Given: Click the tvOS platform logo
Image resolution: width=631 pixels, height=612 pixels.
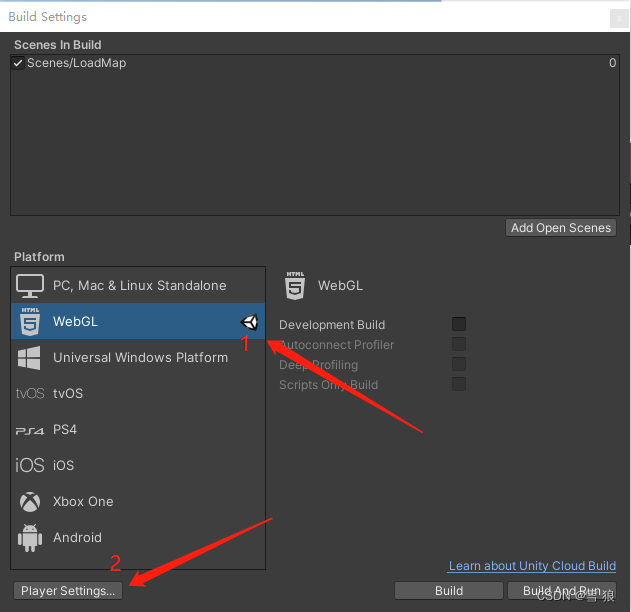Looking at the screenshot, I should point(30,393).
